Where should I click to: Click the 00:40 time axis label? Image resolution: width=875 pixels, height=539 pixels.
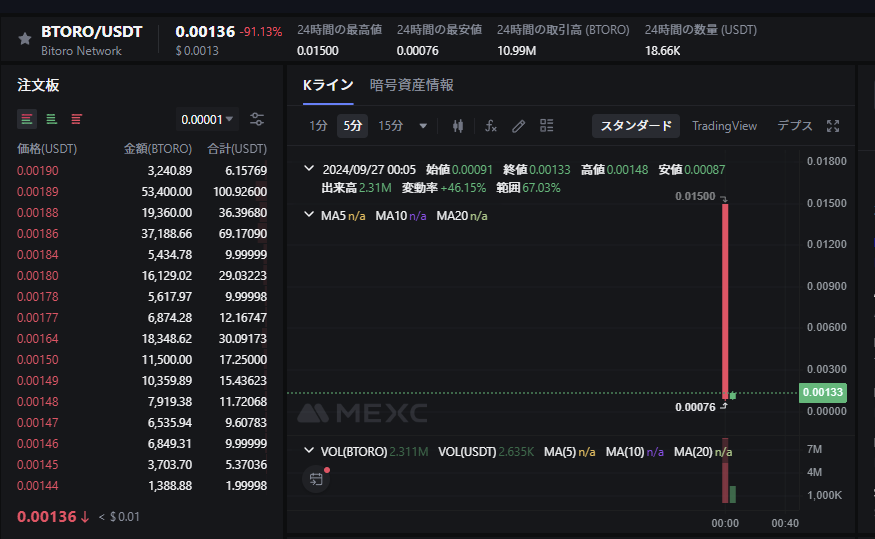[x=785, y=523]
